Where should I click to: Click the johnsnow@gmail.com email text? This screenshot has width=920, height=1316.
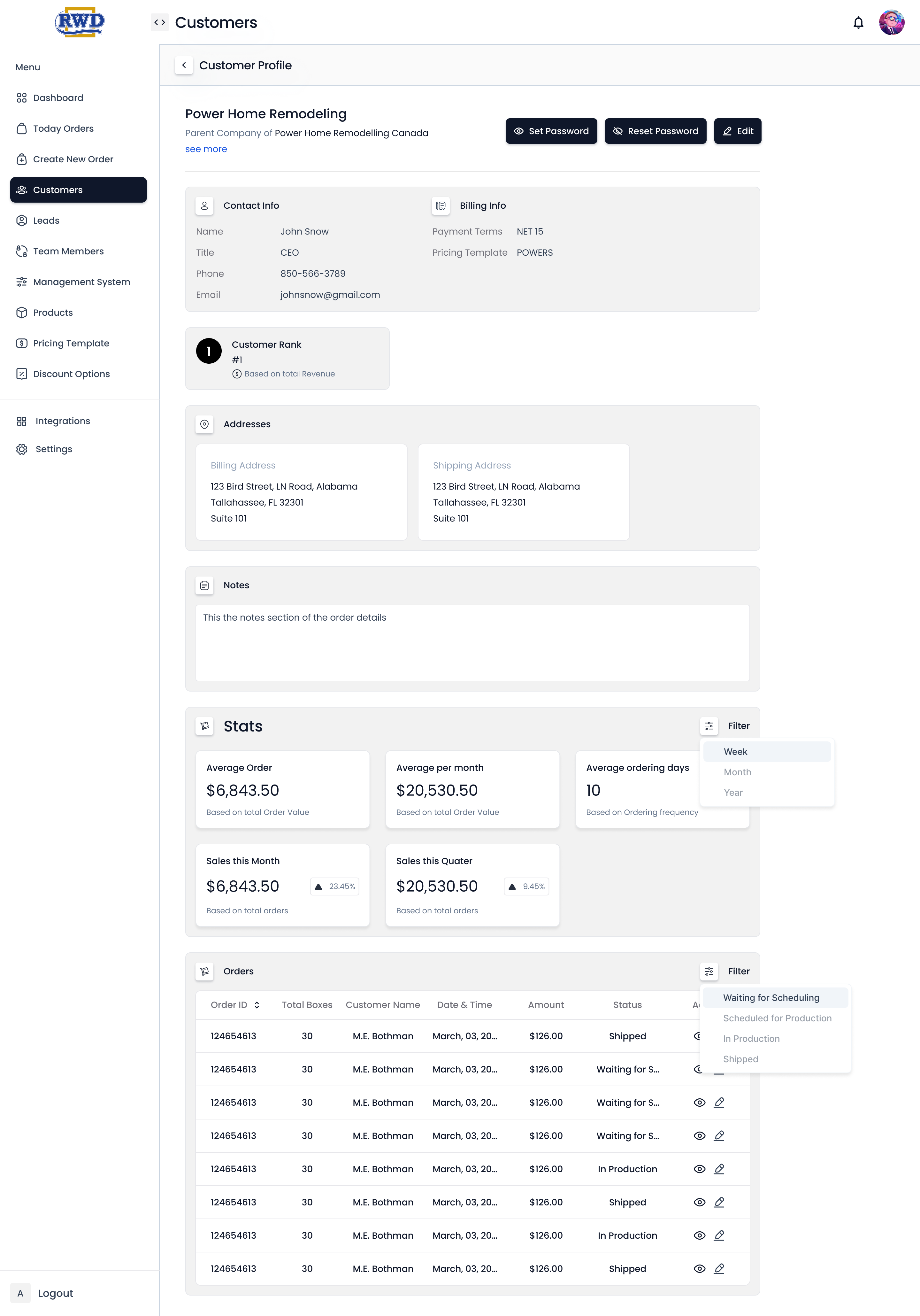click(330, 295)
